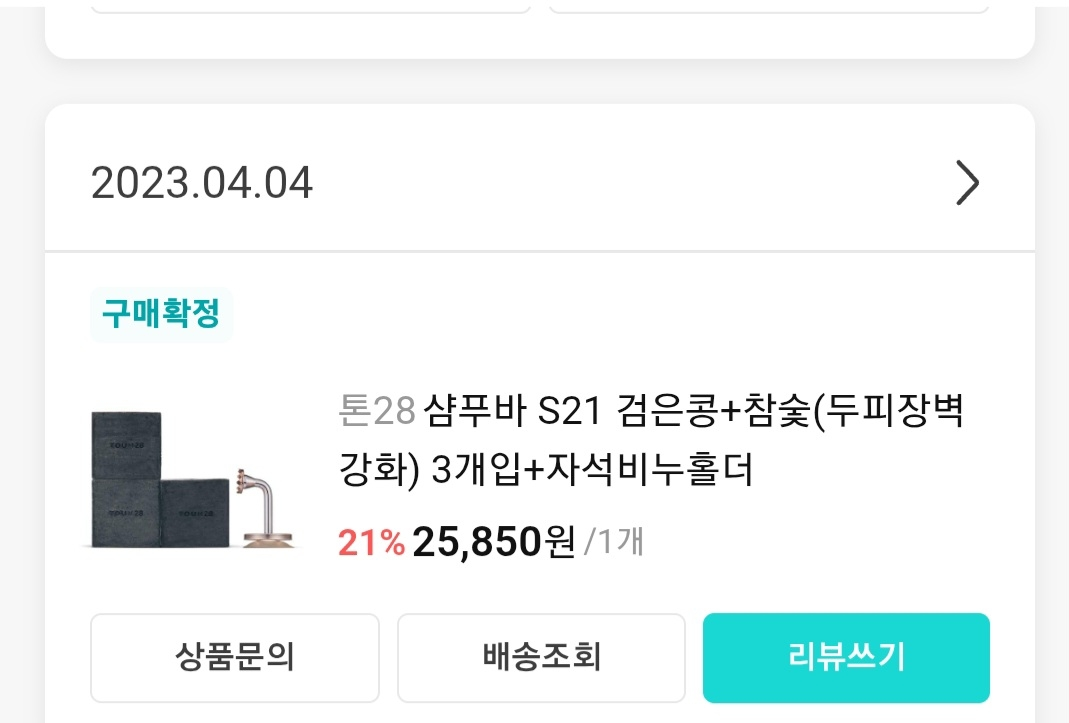Expand the 2023.04.04 order details arrow

click(967, 183)
